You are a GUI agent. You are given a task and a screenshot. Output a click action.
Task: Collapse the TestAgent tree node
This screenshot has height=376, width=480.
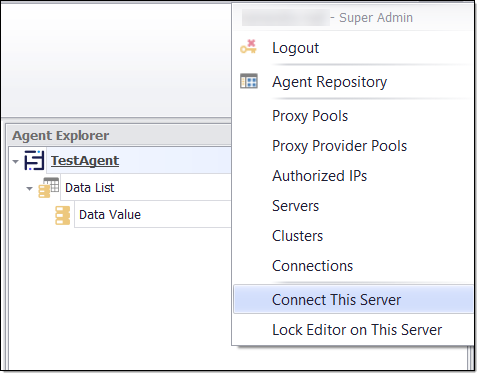coord(15,162)
